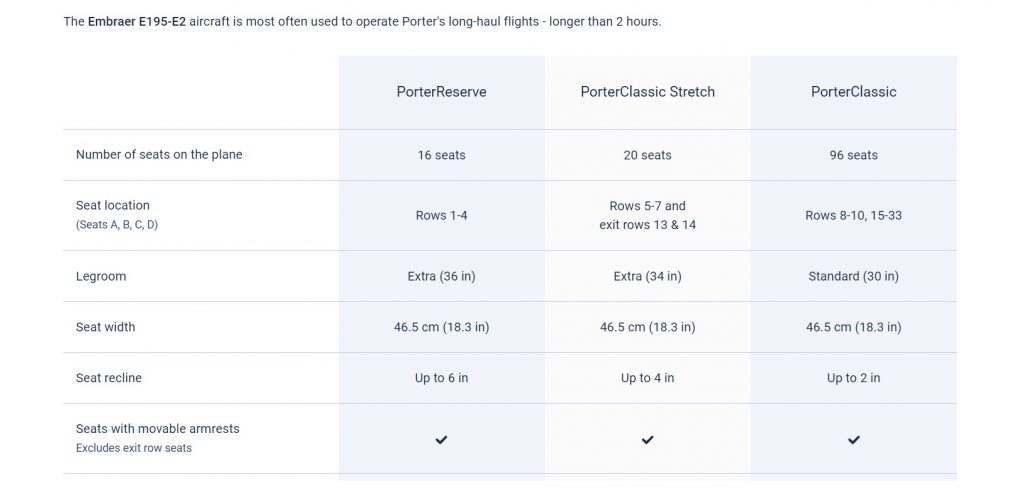The width and height of the screenshot is (1024, 492).
Task: Select the PorterClassic Stretch column header
Action: click(x=647, y=92)
